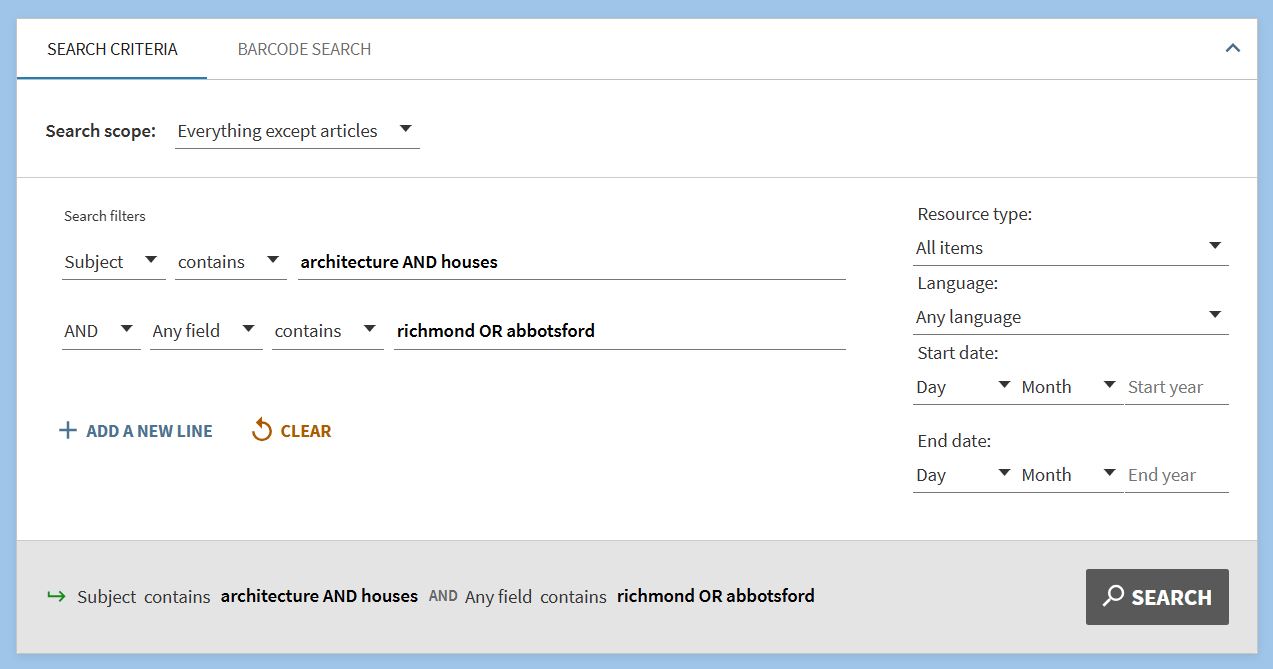Screen dimensions: 1273x669
Task: Click the End year input field
Action: 1176,475
